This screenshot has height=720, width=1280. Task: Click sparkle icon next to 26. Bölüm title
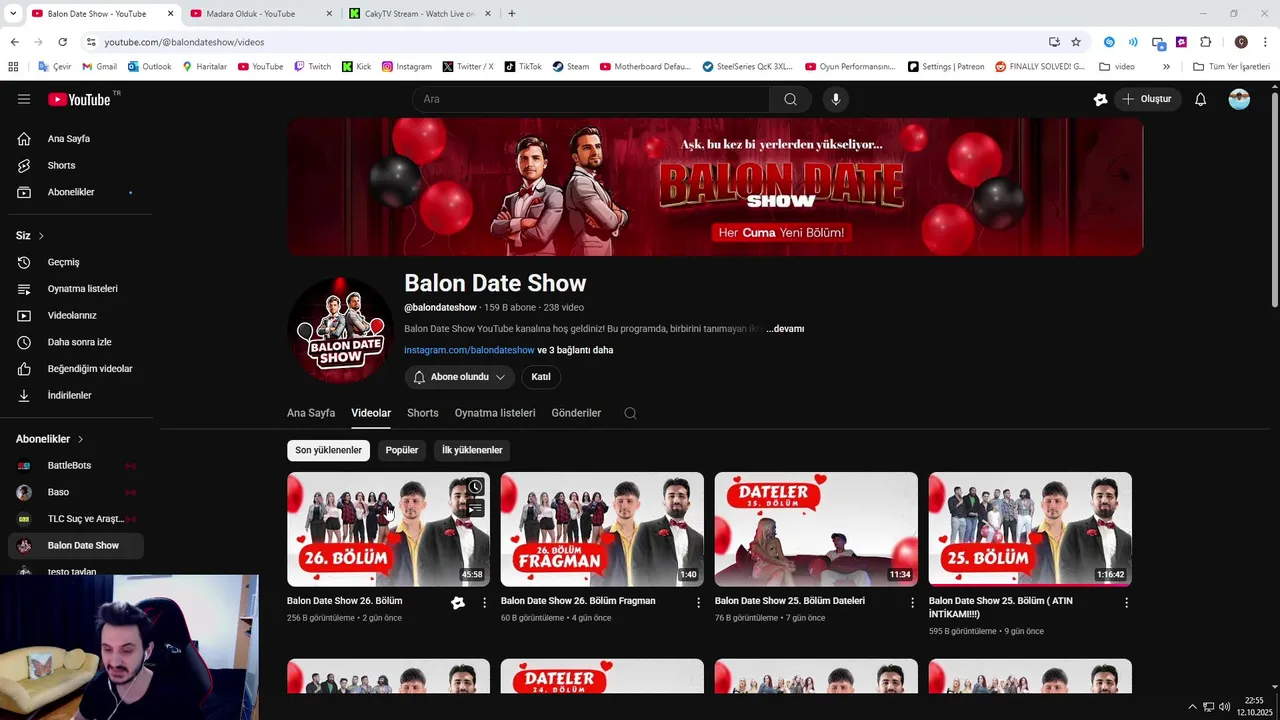coord(458,603)
